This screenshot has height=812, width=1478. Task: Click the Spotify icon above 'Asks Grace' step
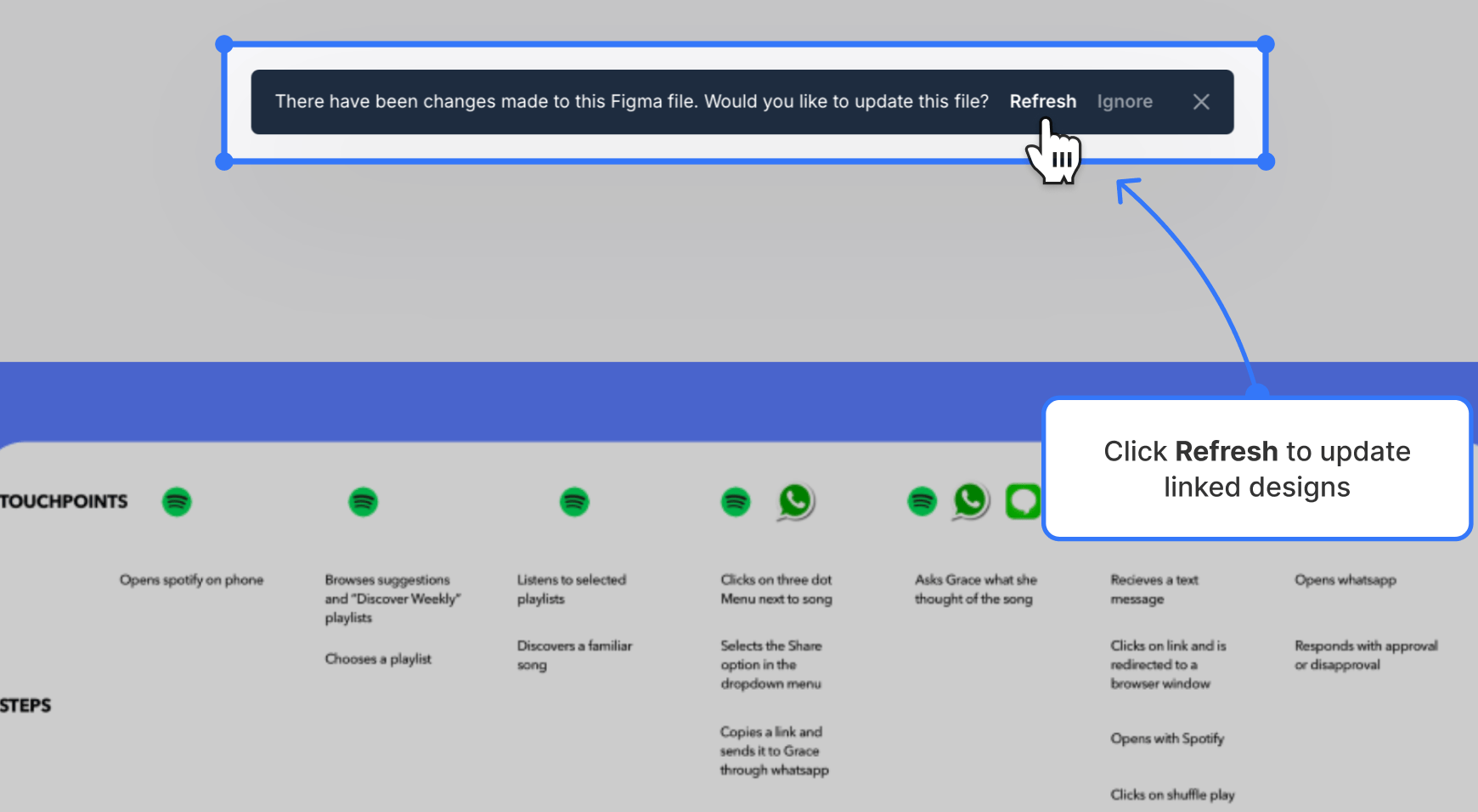pyautogui.click(x=921, y=502)
